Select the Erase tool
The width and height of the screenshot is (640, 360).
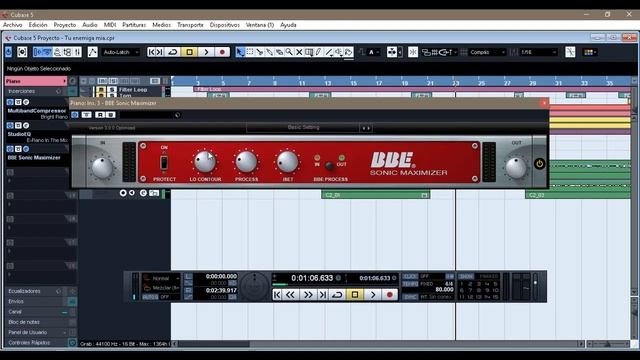[x=279, y=52]
